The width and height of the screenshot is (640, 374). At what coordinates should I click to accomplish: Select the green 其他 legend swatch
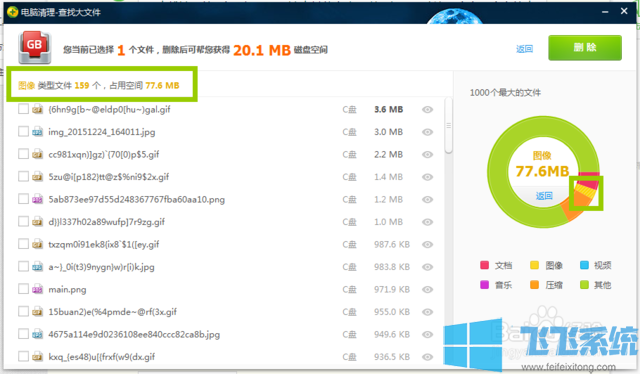[584, 285]
